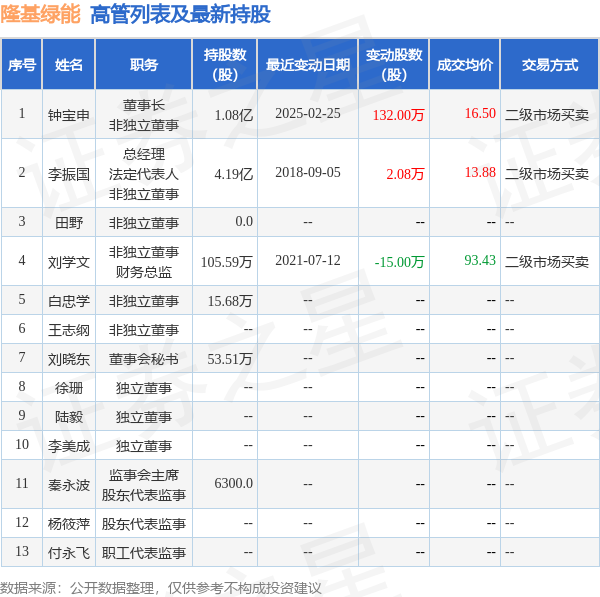Click the 董事会秘书 position text
600x597 pixels.
[144, 359]
